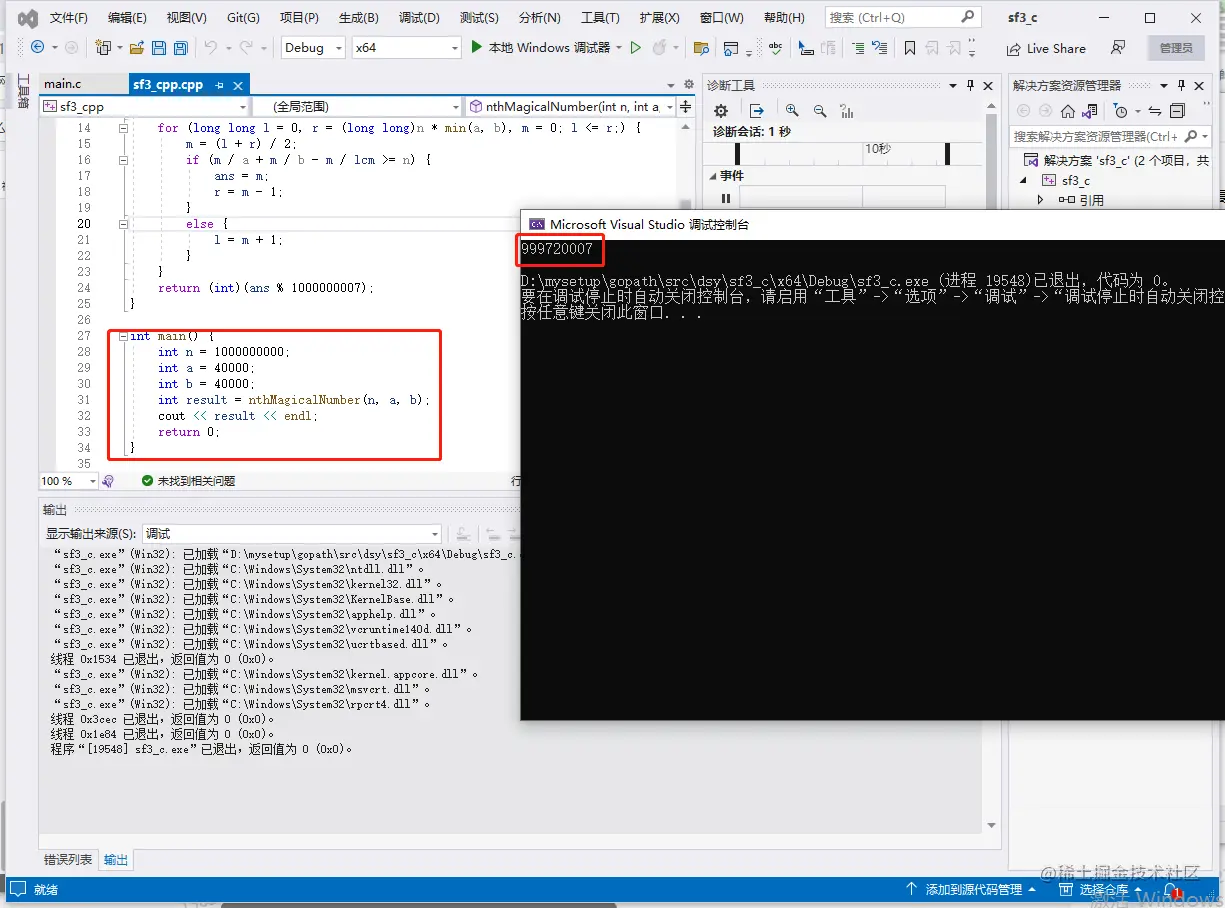Viewport: 1225px width, 908px height.
Task: Open the output source dropdown
Action: click(x=292, y=534)
